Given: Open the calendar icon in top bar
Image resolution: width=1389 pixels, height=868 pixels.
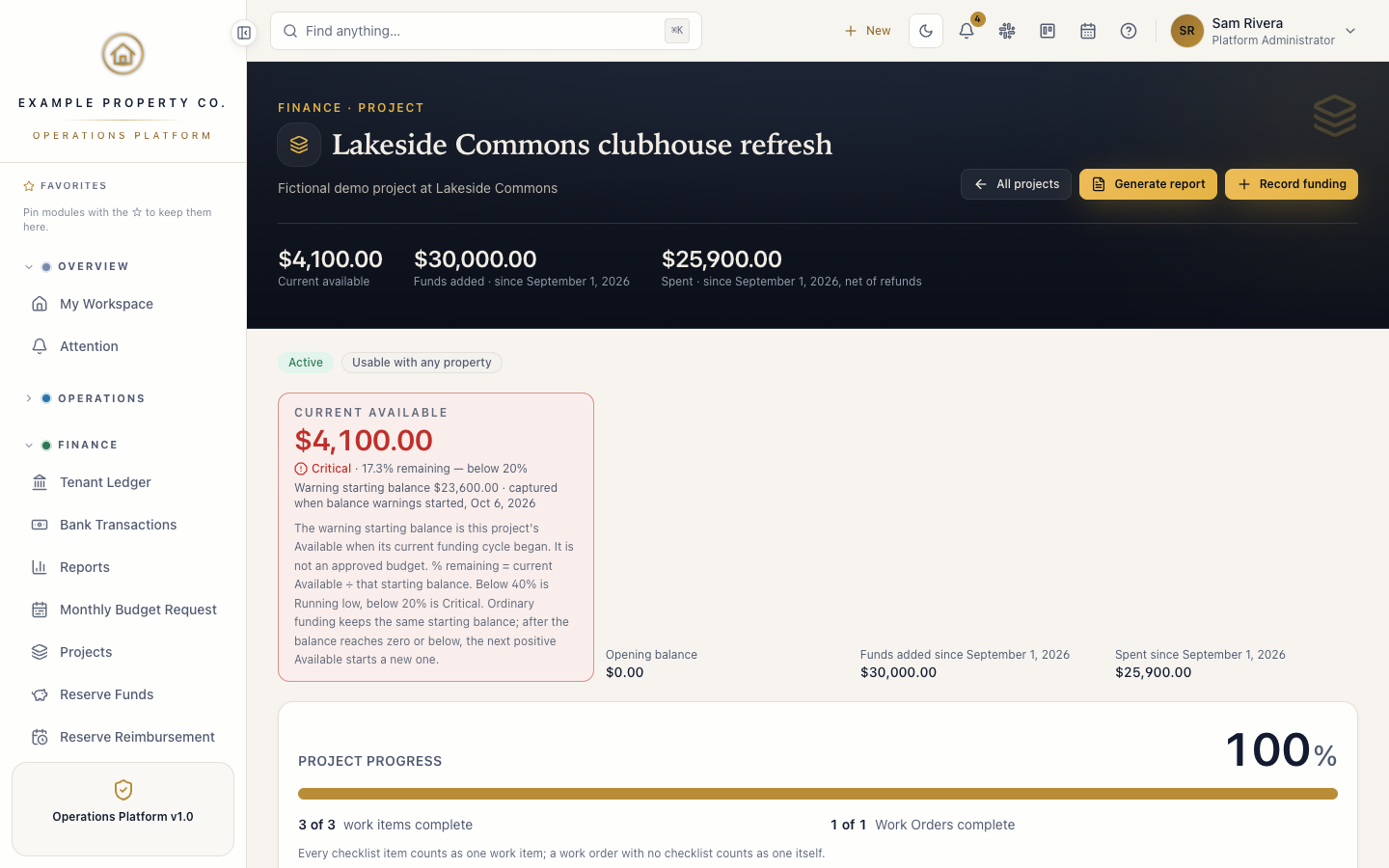Looking at the screenshot, I should pos(1088,31).
